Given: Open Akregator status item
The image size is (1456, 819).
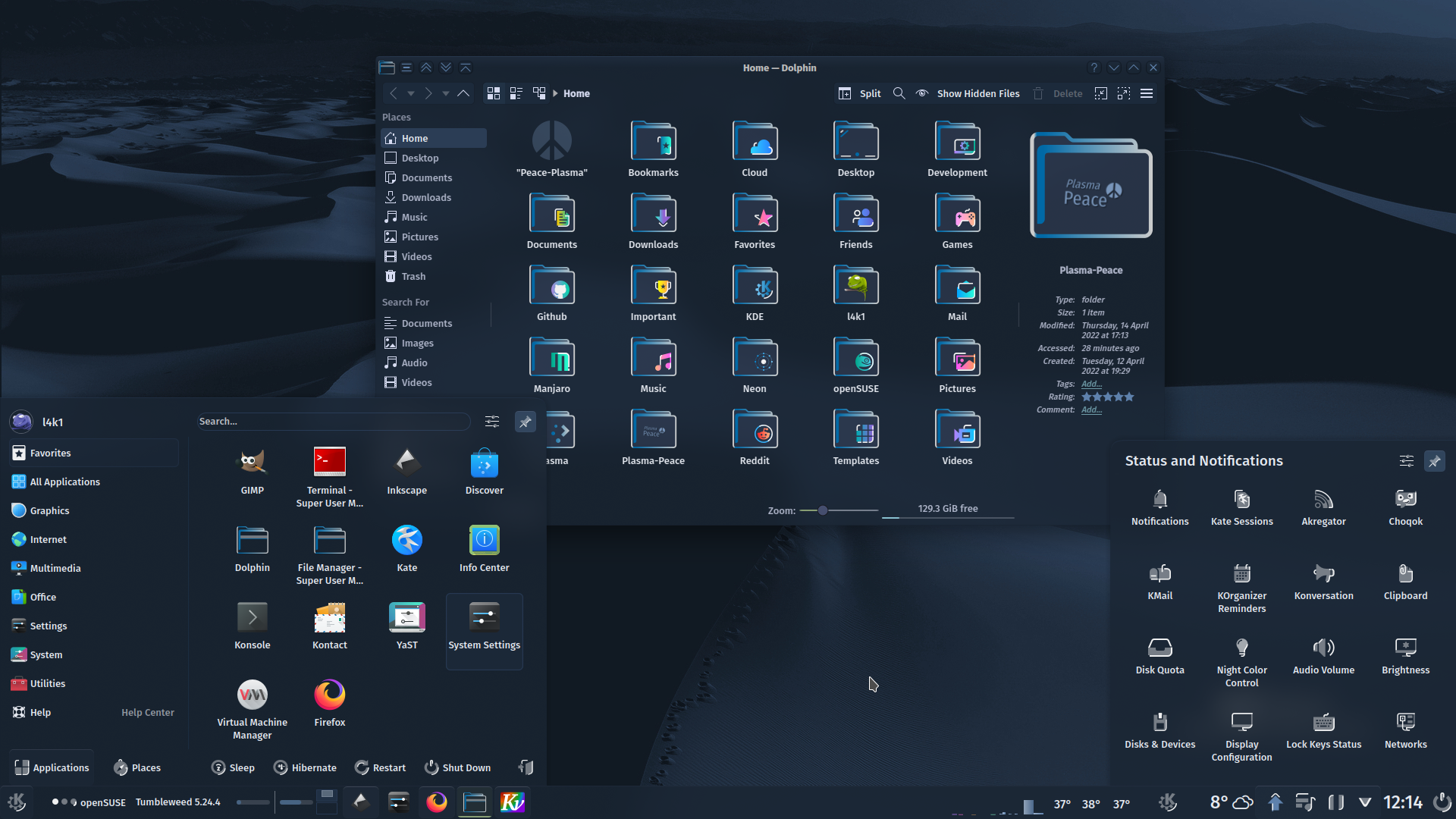Looking at the screenshot, I should pyautogui.click(x=1323, y=507).
